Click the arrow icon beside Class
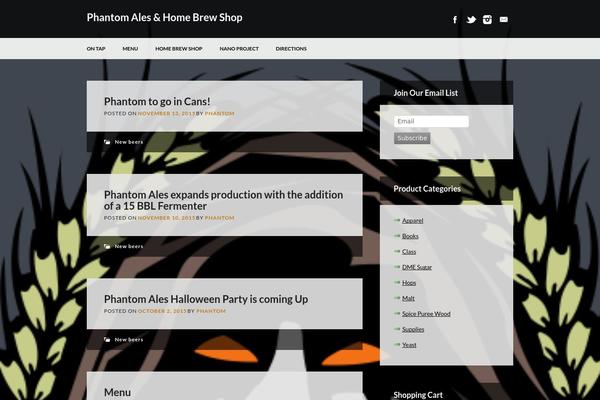This screenshot has width=600, height=400. 397,251
